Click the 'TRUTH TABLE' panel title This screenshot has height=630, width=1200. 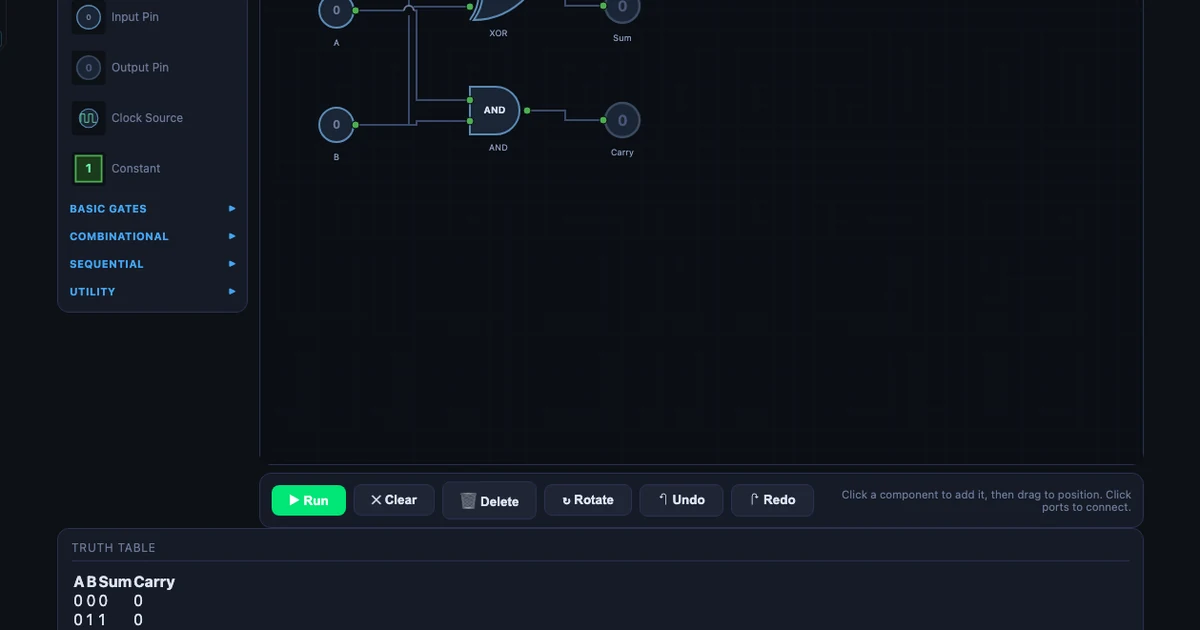pos(114,548)
